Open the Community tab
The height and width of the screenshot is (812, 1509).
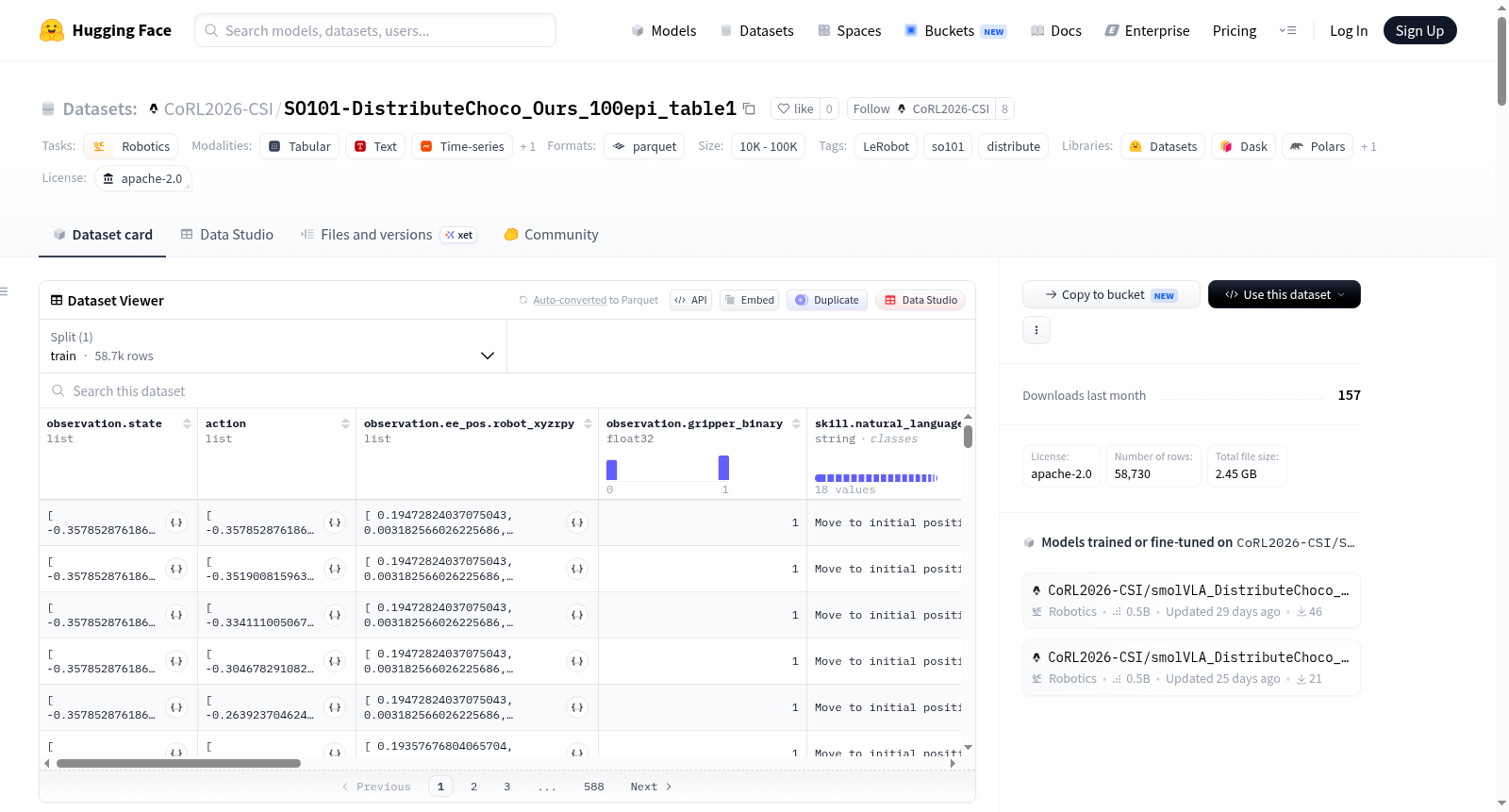pos(552,235)
